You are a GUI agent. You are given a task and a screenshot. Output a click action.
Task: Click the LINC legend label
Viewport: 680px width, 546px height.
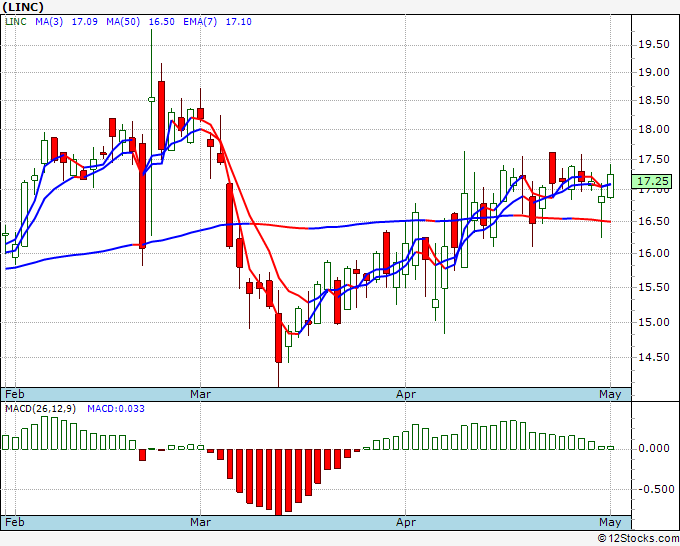[x=16, y=22]
